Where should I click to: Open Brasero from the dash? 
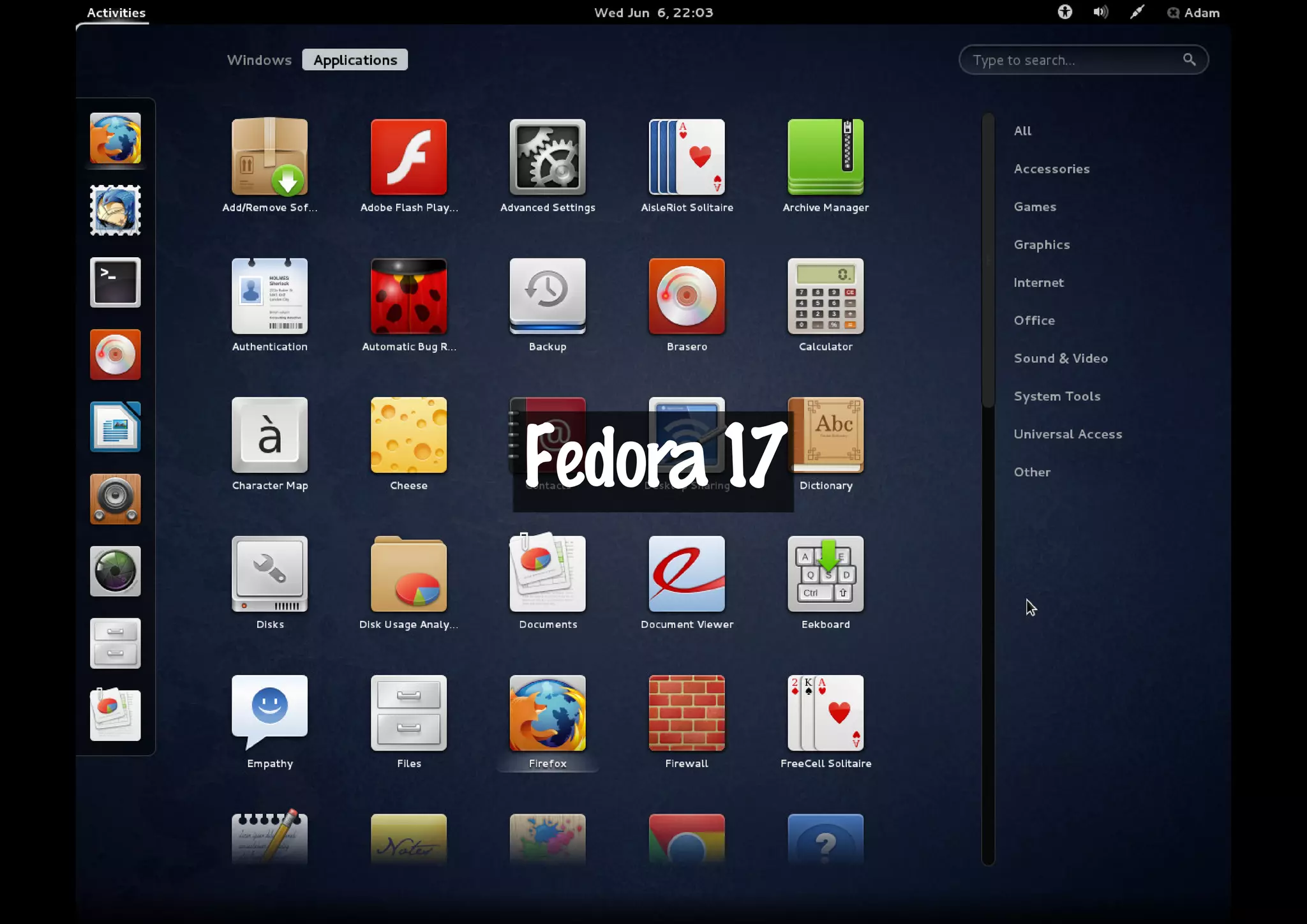(x=115, y=354)
